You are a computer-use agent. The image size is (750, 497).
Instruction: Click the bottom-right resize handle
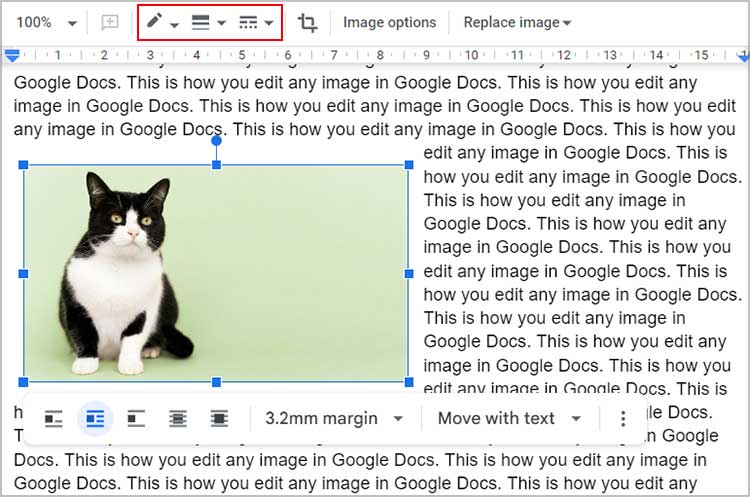pyautogui.click(x=409, y=382)
